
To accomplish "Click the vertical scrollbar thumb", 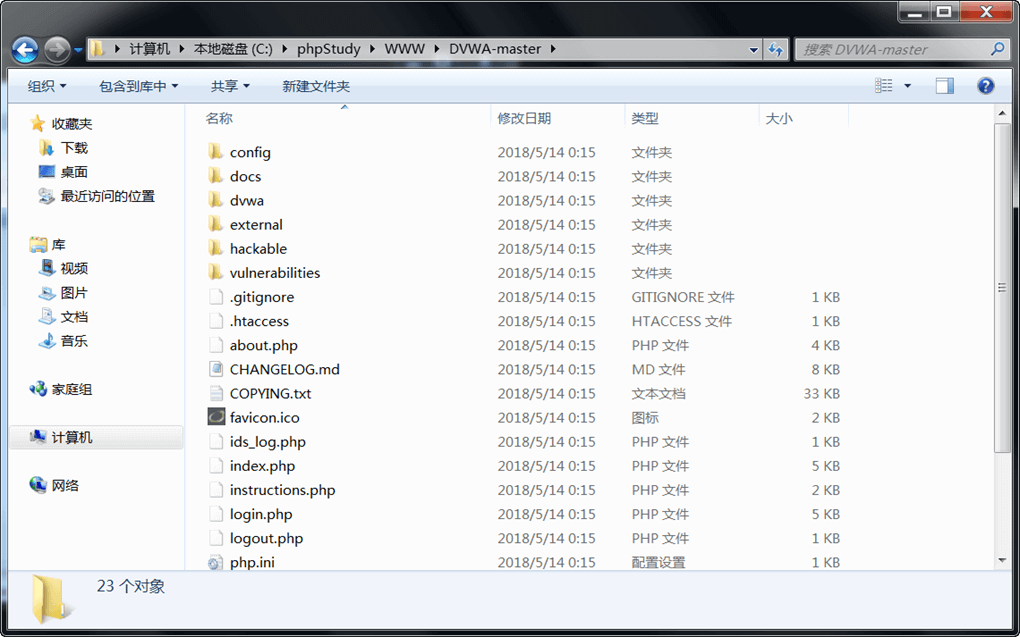I will click(1002, 287).
